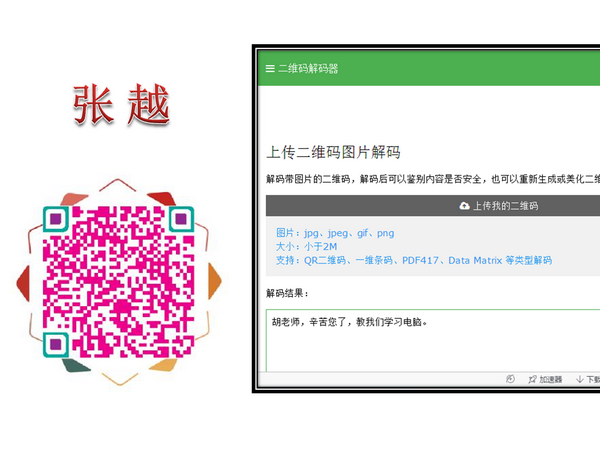Screen dimensions: 600x450
Task: Click the rocket 加速器 icon in status bar
Action: click(532, 379)
